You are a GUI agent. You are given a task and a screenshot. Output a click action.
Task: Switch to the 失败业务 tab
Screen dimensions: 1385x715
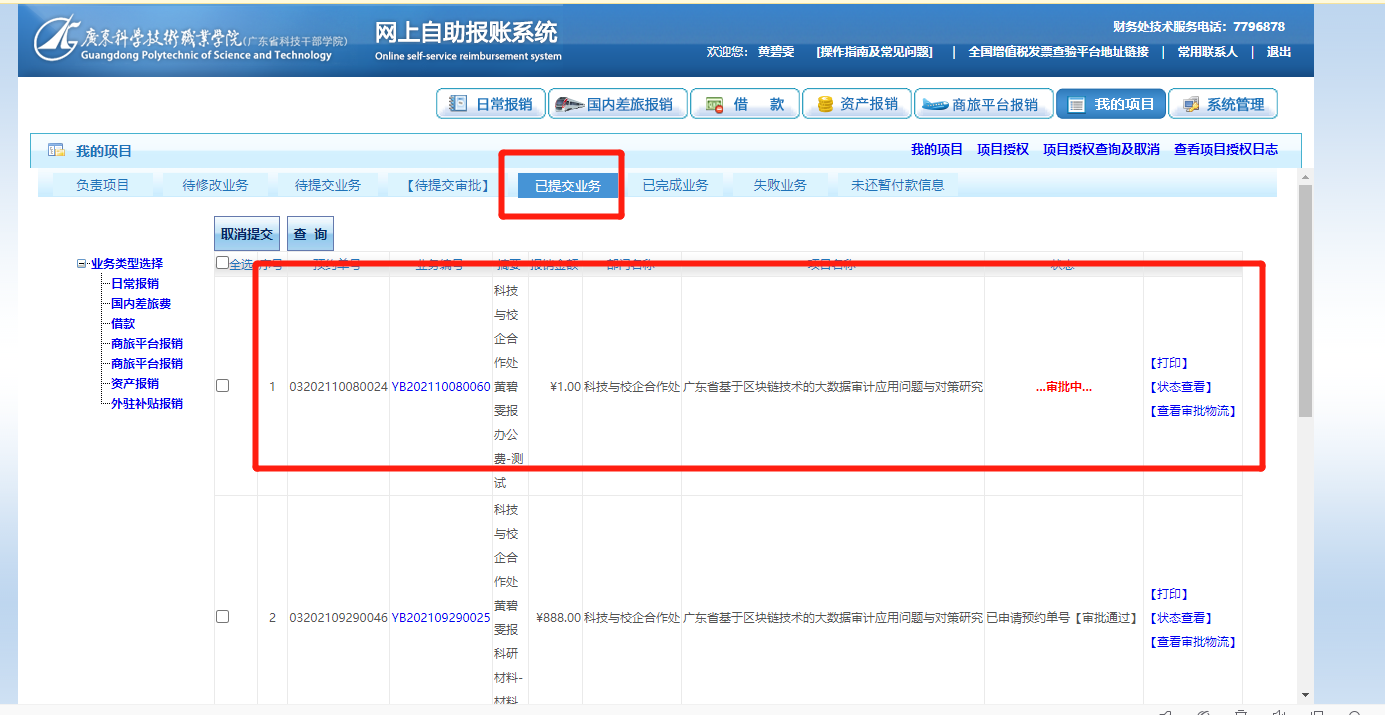pos(780,185)
